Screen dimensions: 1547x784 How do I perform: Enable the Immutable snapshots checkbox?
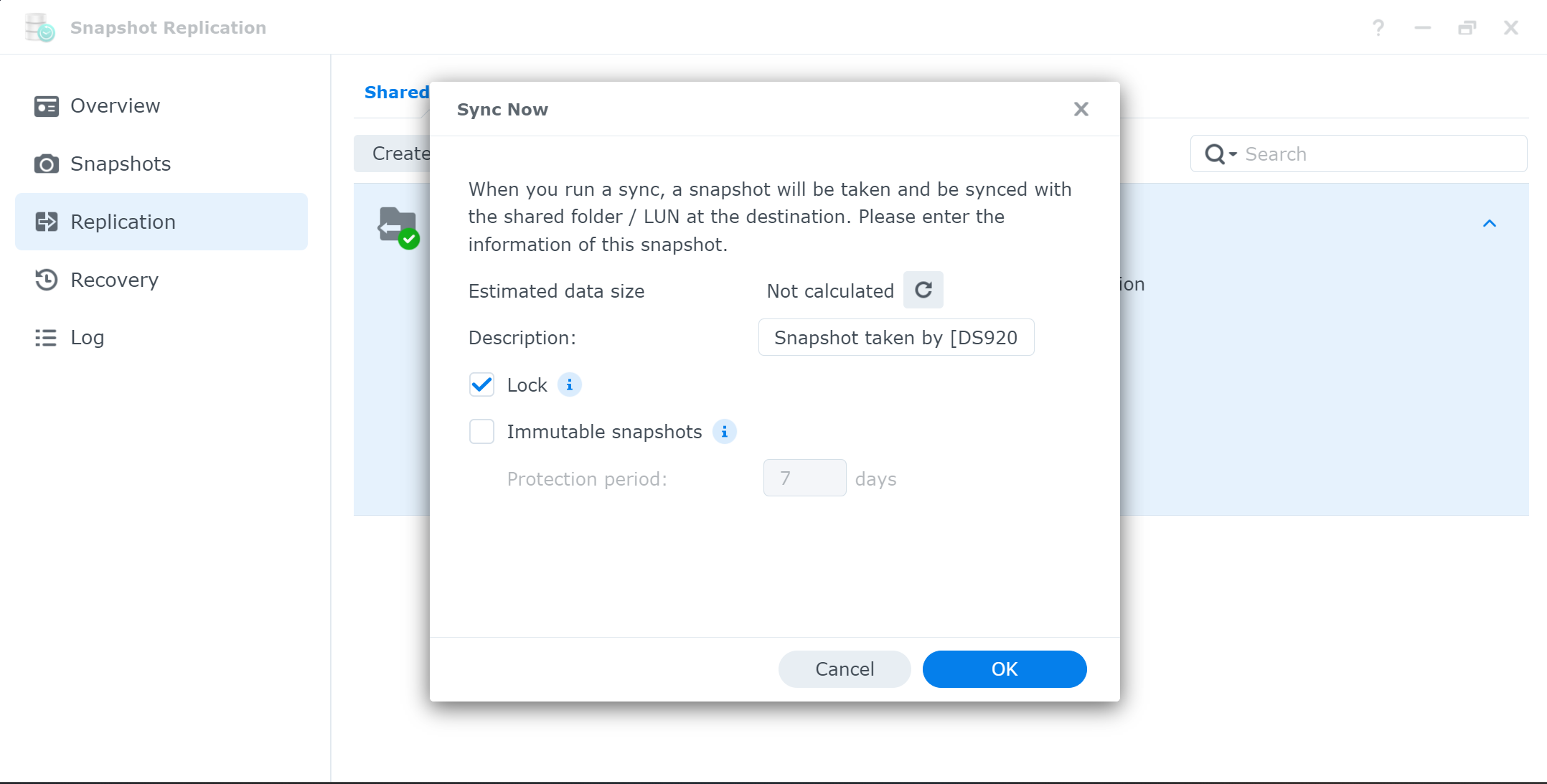(482, 432)
